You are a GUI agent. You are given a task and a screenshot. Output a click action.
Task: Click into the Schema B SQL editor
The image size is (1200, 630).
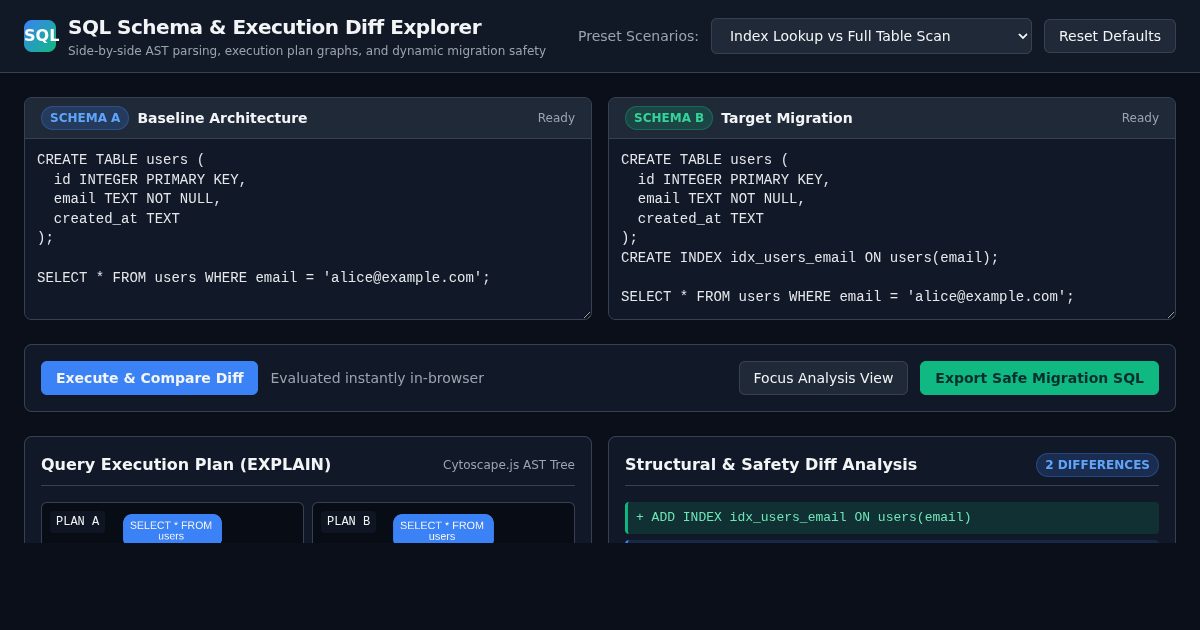[892, 229]
